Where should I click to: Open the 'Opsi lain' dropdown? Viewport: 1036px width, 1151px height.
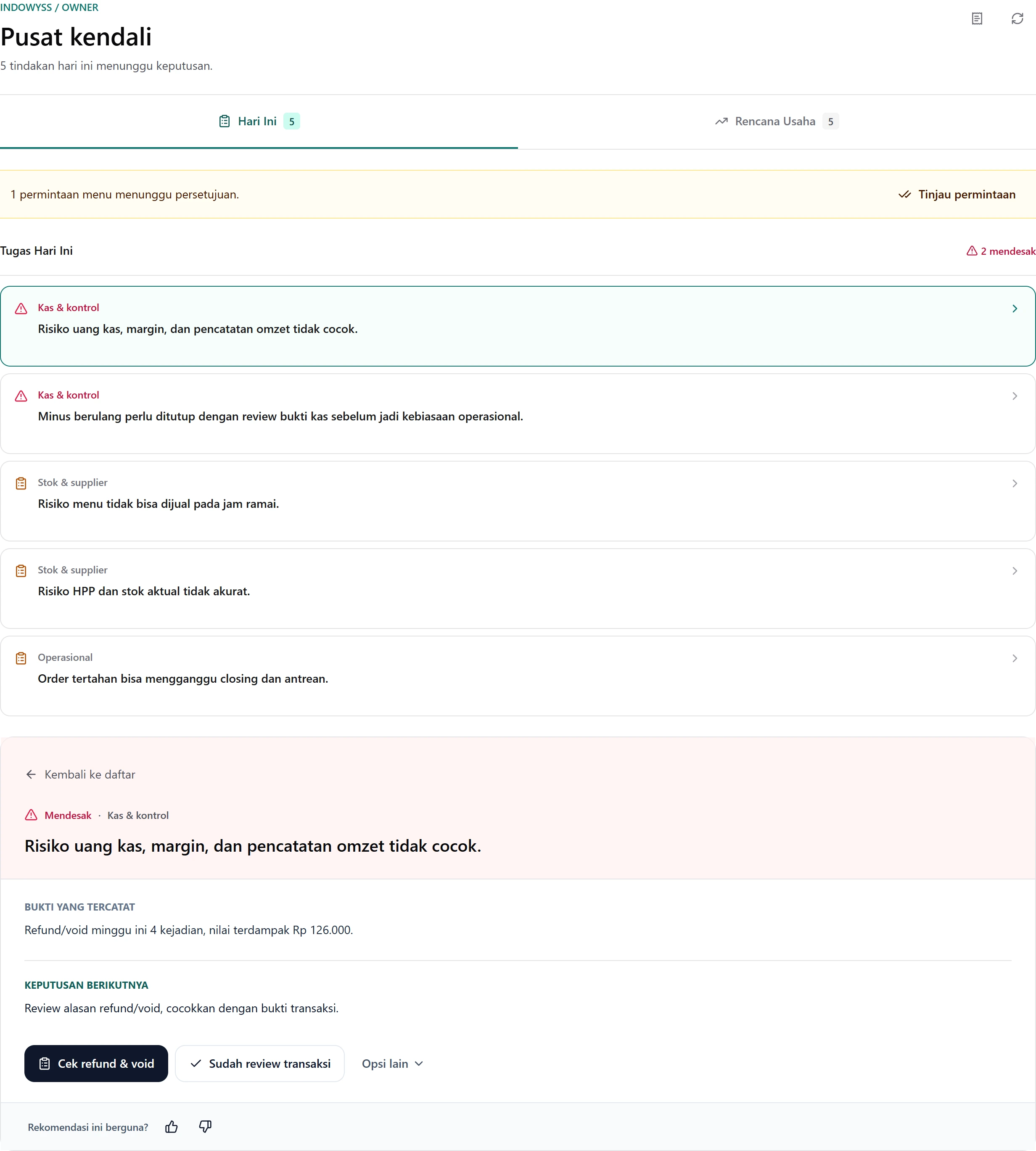pos(392,1063)
